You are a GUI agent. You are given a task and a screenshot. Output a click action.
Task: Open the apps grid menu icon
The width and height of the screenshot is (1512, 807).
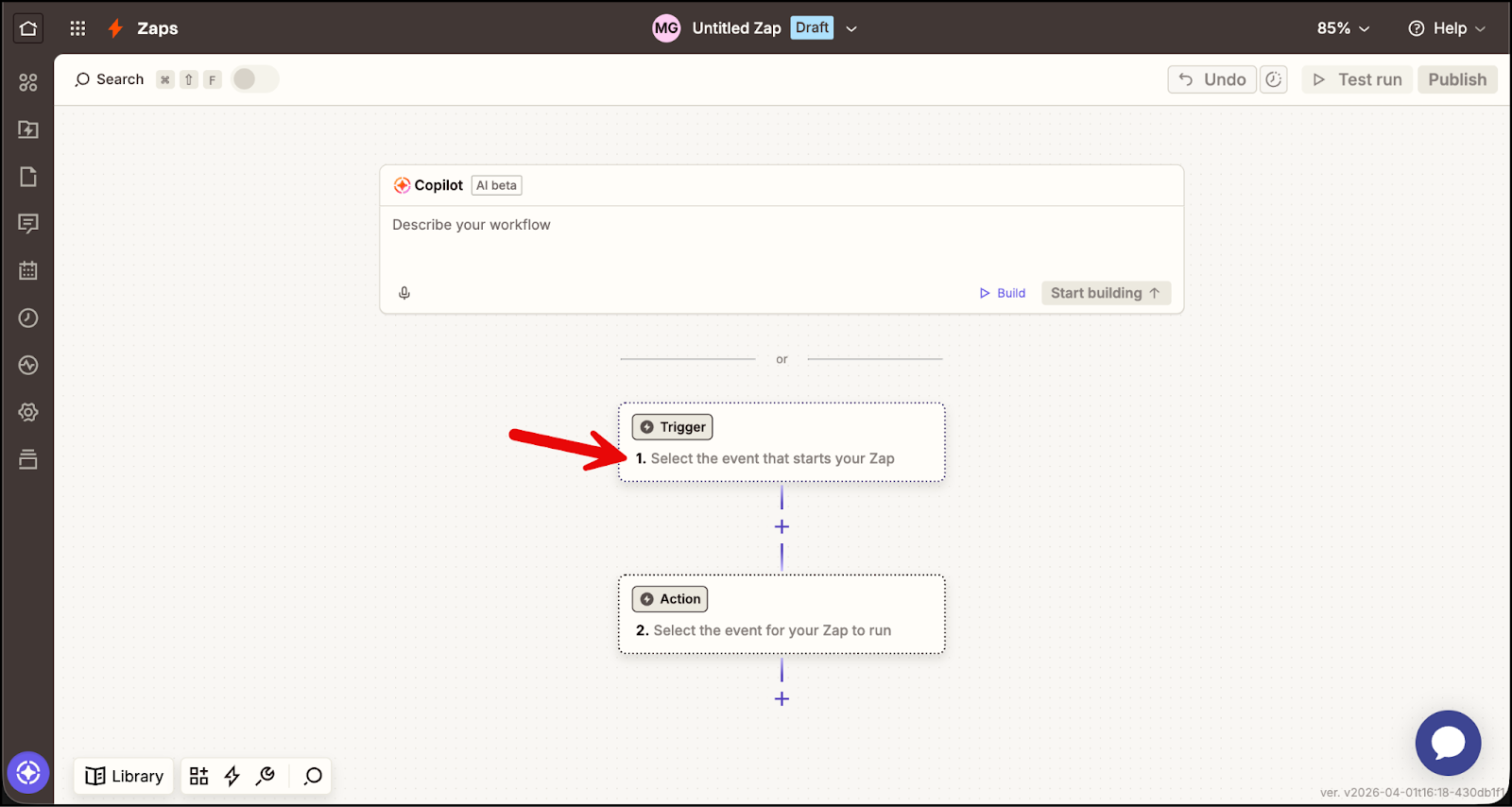pyautogui.click(x=77, y=28)
